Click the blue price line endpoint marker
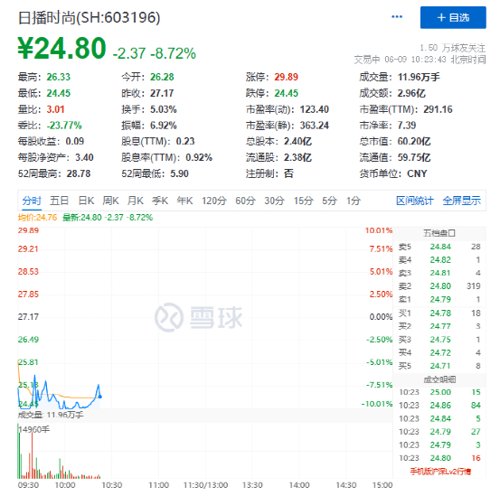The image size is (500, 496). tap(100, 396)
